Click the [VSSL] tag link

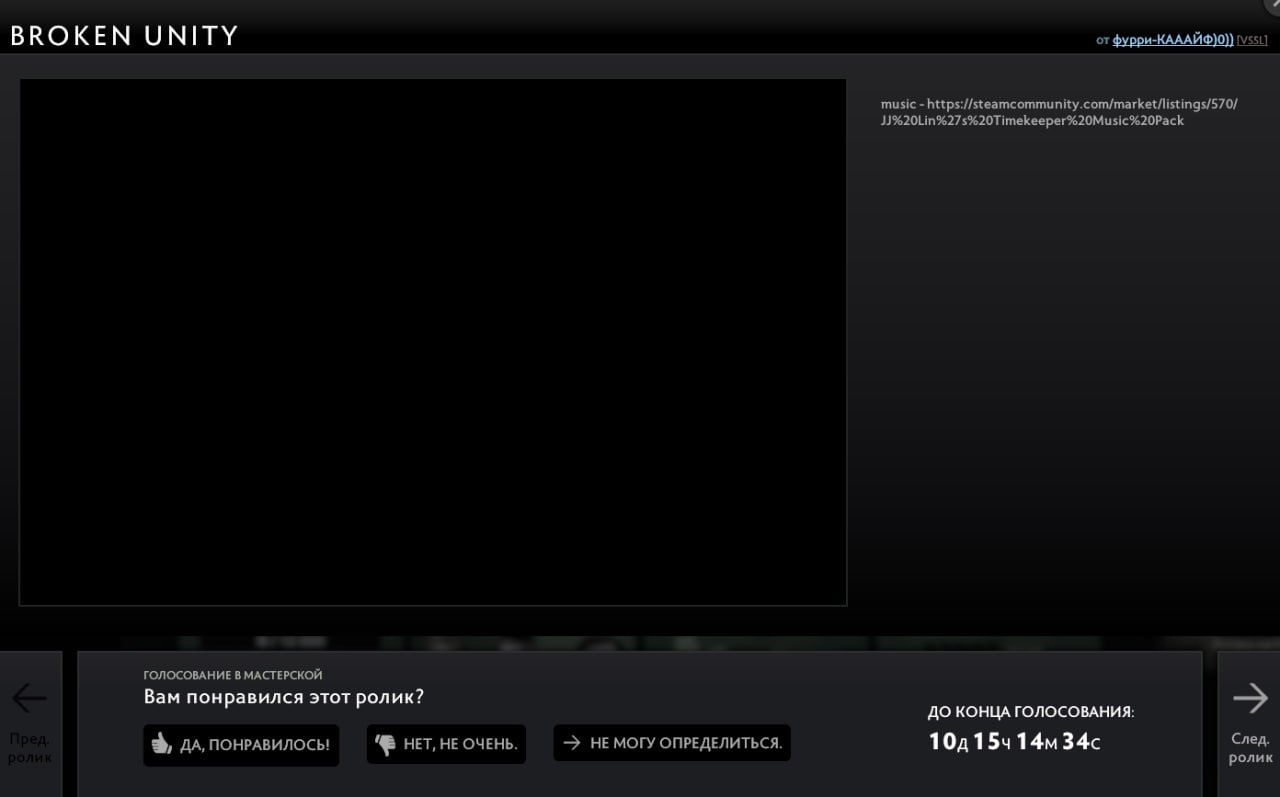click(1252, 40)
